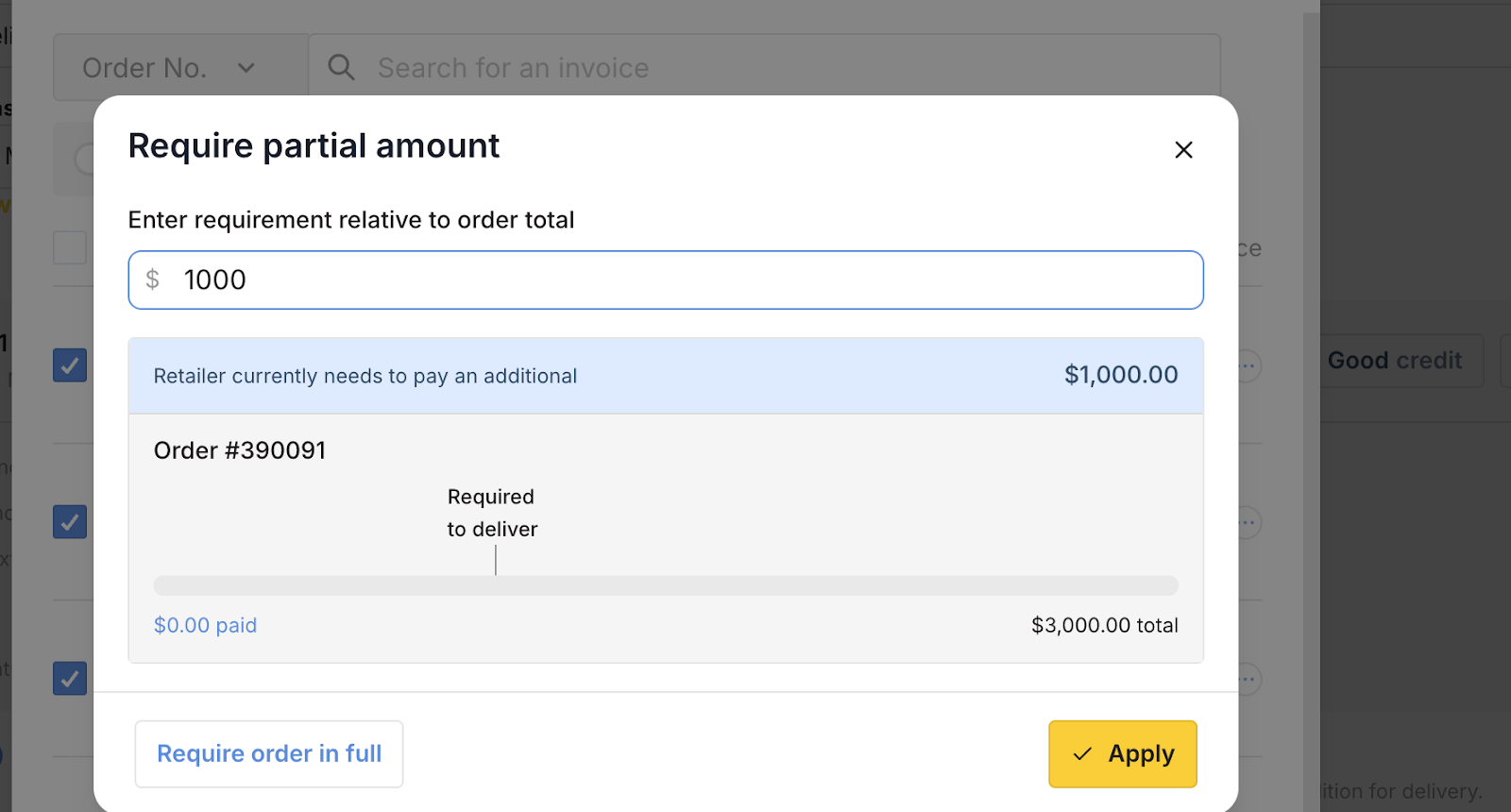Toggle the unchecked select-all header checkbox
Image resolution: width=1511 pixels, height=812 pixels.
point(70,248)
